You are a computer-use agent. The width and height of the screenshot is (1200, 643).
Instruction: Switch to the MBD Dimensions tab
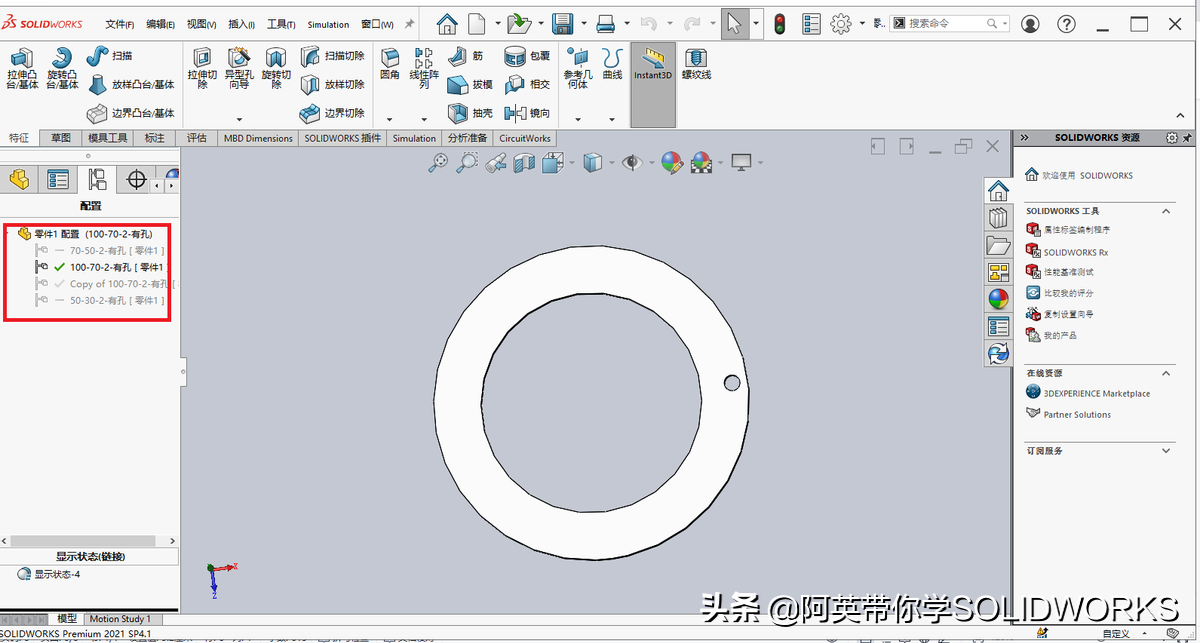(x=258, y=138)
